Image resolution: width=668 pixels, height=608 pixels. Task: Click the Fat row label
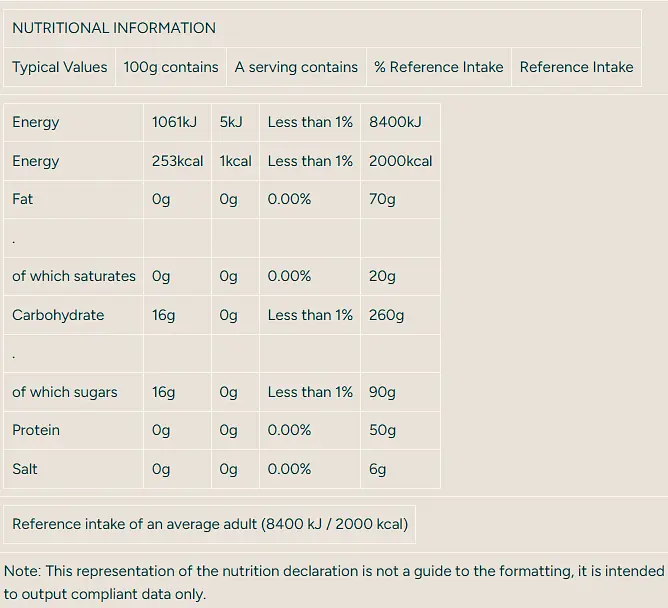click(23, 199)
